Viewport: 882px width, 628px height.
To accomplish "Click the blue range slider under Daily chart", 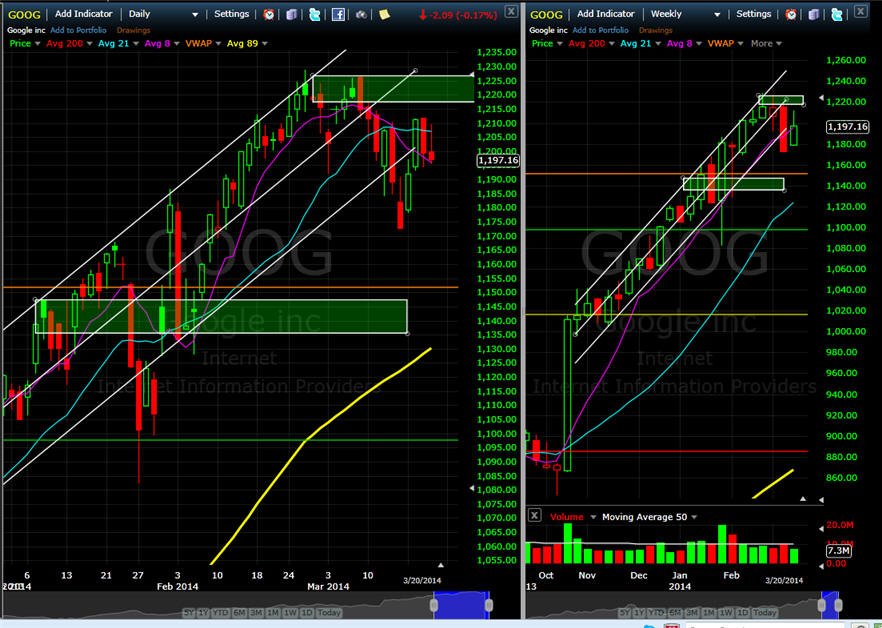I will [x=461, y=605].
